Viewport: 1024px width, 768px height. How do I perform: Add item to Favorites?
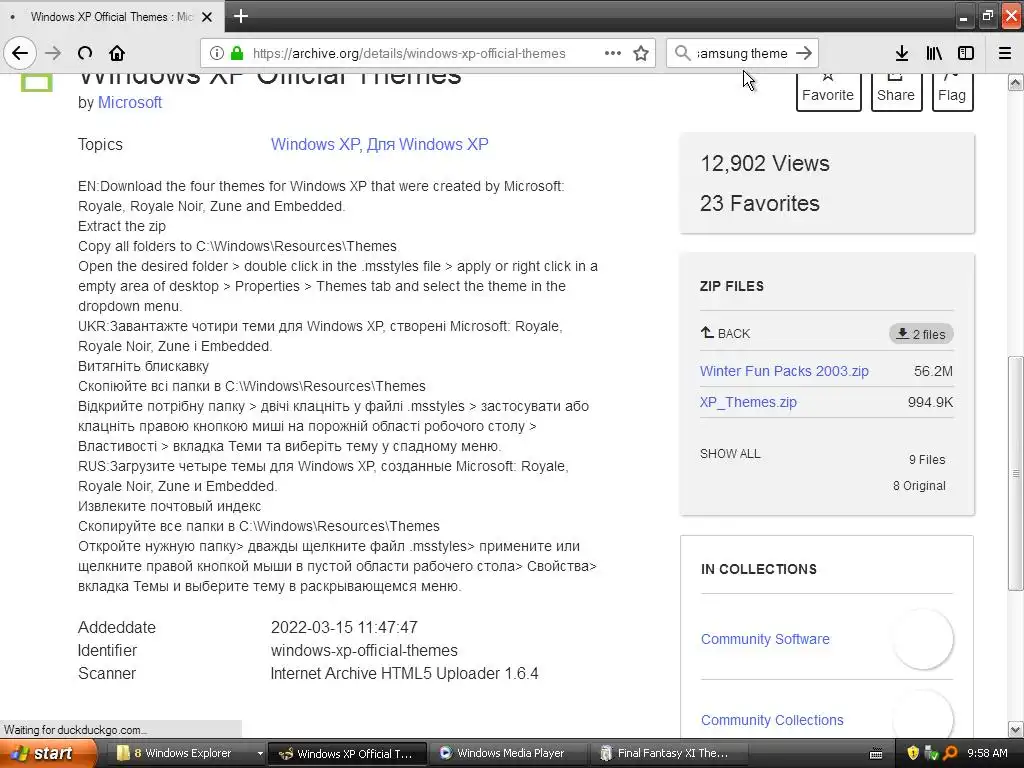(x=828, y=91)
